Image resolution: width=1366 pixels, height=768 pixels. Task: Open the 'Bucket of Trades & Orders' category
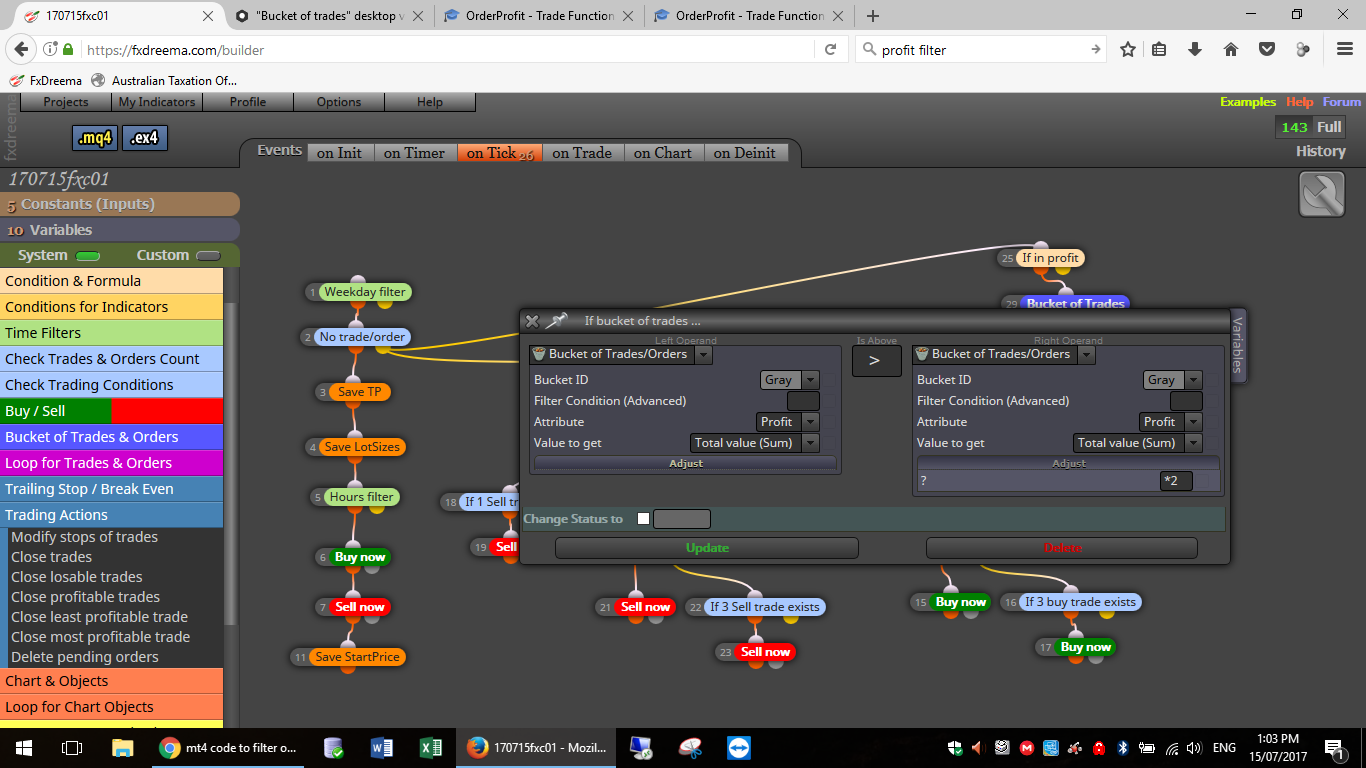coord(112,437)
